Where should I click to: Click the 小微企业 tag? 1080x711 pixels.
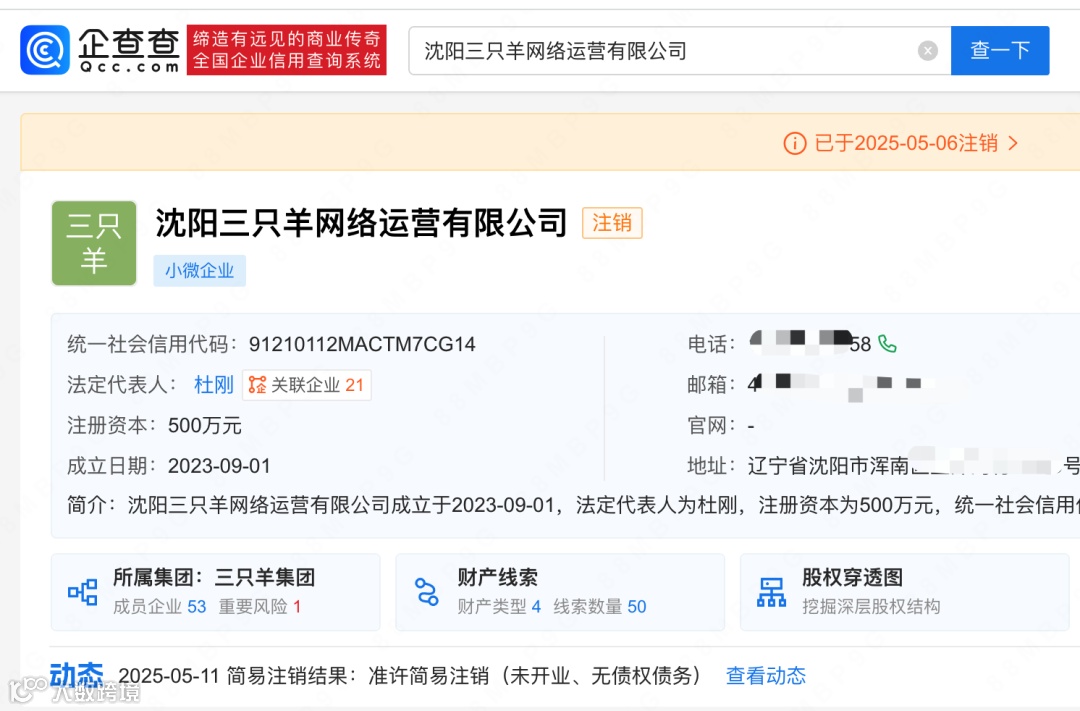click(x=200, y=270)
